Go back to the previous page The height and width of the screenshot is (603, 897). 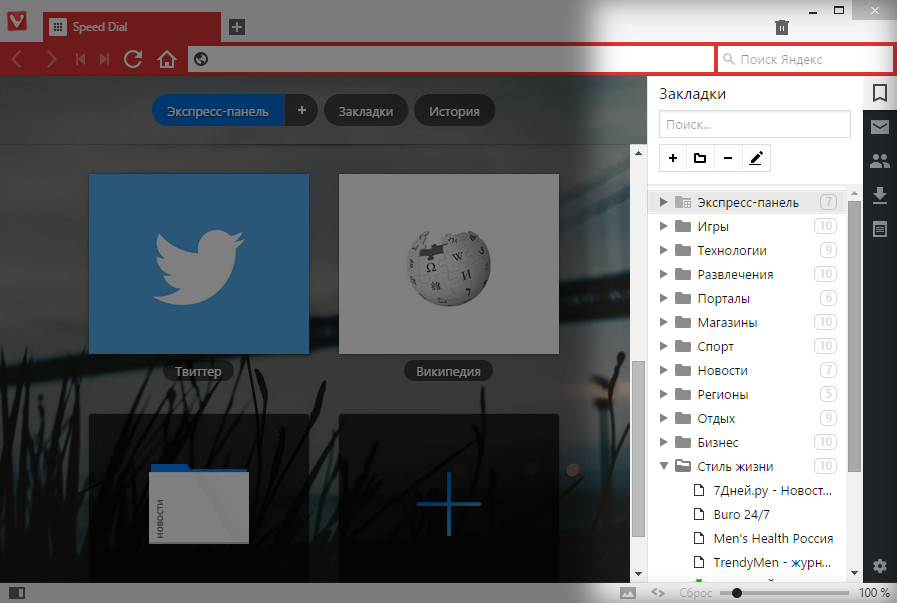point(17,59)
